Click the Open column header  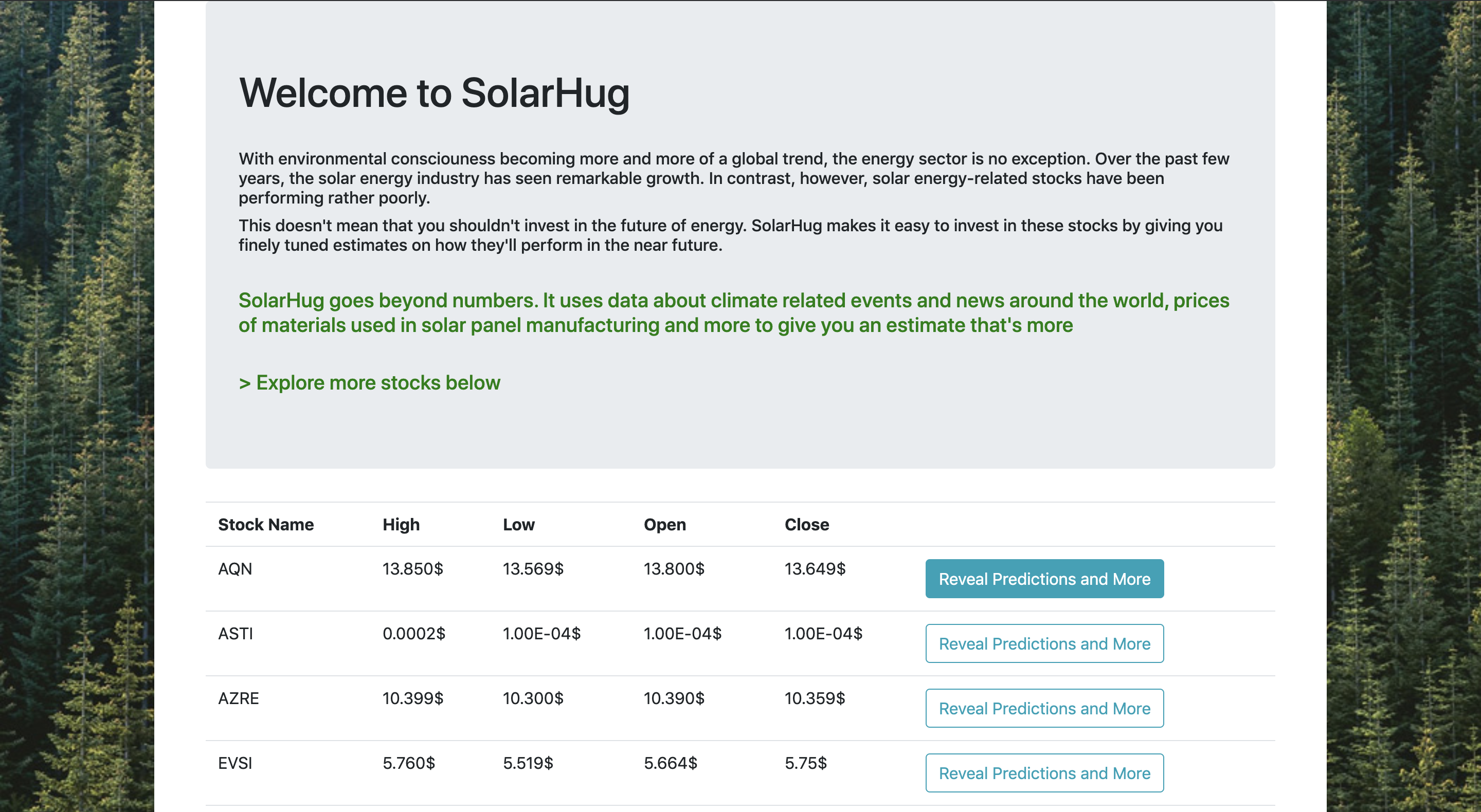click(x=664, y=525)
